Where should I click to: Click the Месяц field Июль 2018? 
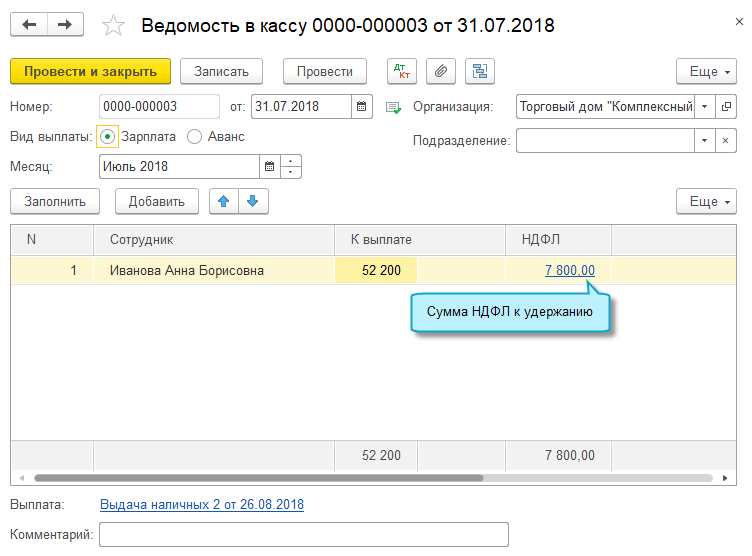tap(179, 166)
